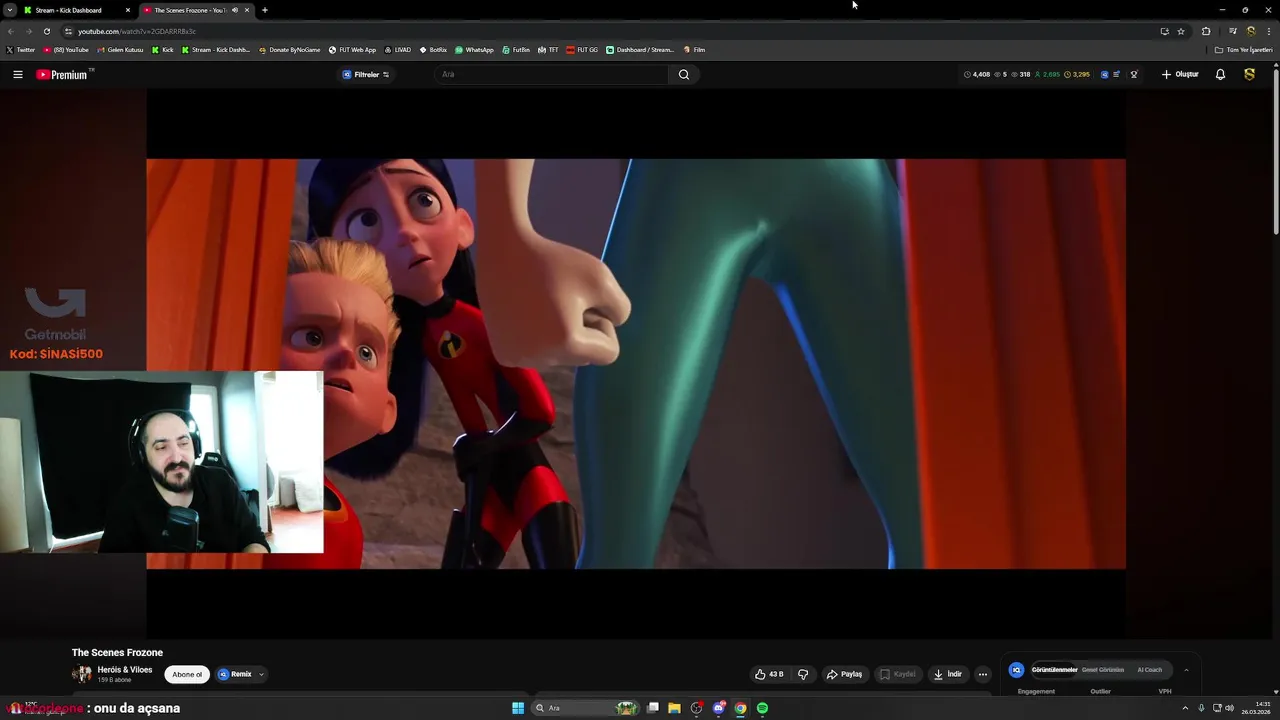Go to YouTube Premium home logo
The image size is (1280, 720).
pos(64,74)
